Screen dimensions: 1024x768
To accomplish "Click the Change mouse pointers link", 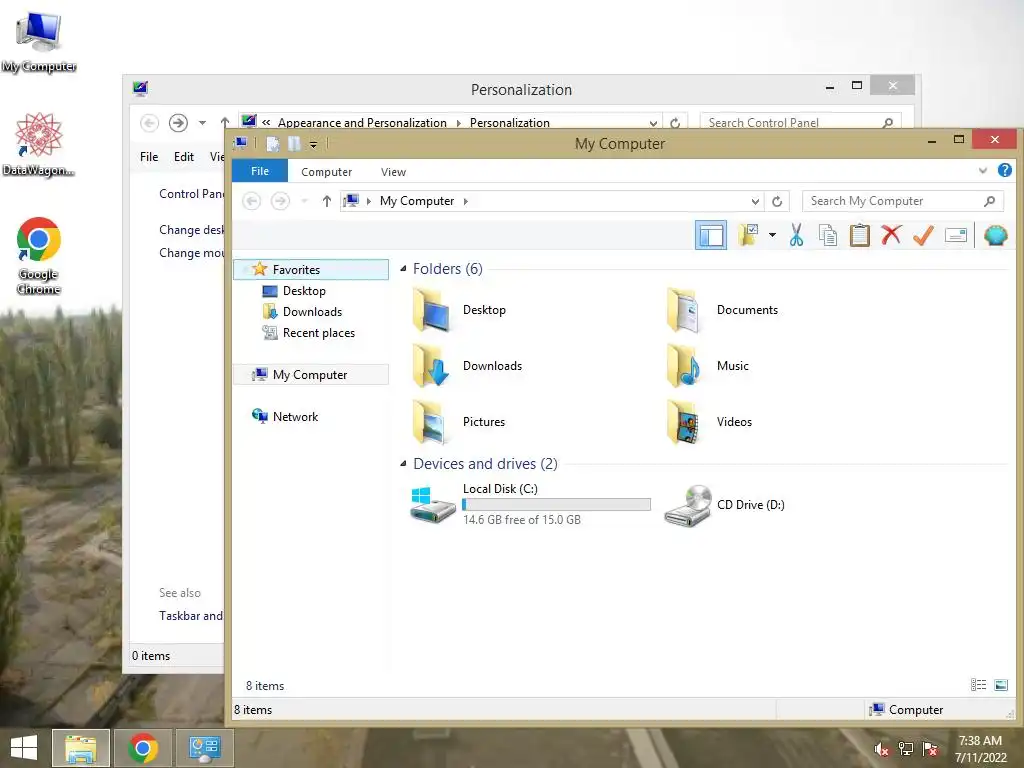I will (x=191, y=253).
